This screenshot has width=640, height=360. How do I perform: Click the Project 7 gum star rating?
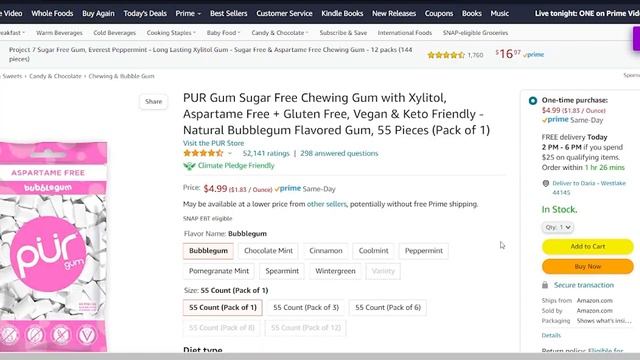tap(446, 55)
